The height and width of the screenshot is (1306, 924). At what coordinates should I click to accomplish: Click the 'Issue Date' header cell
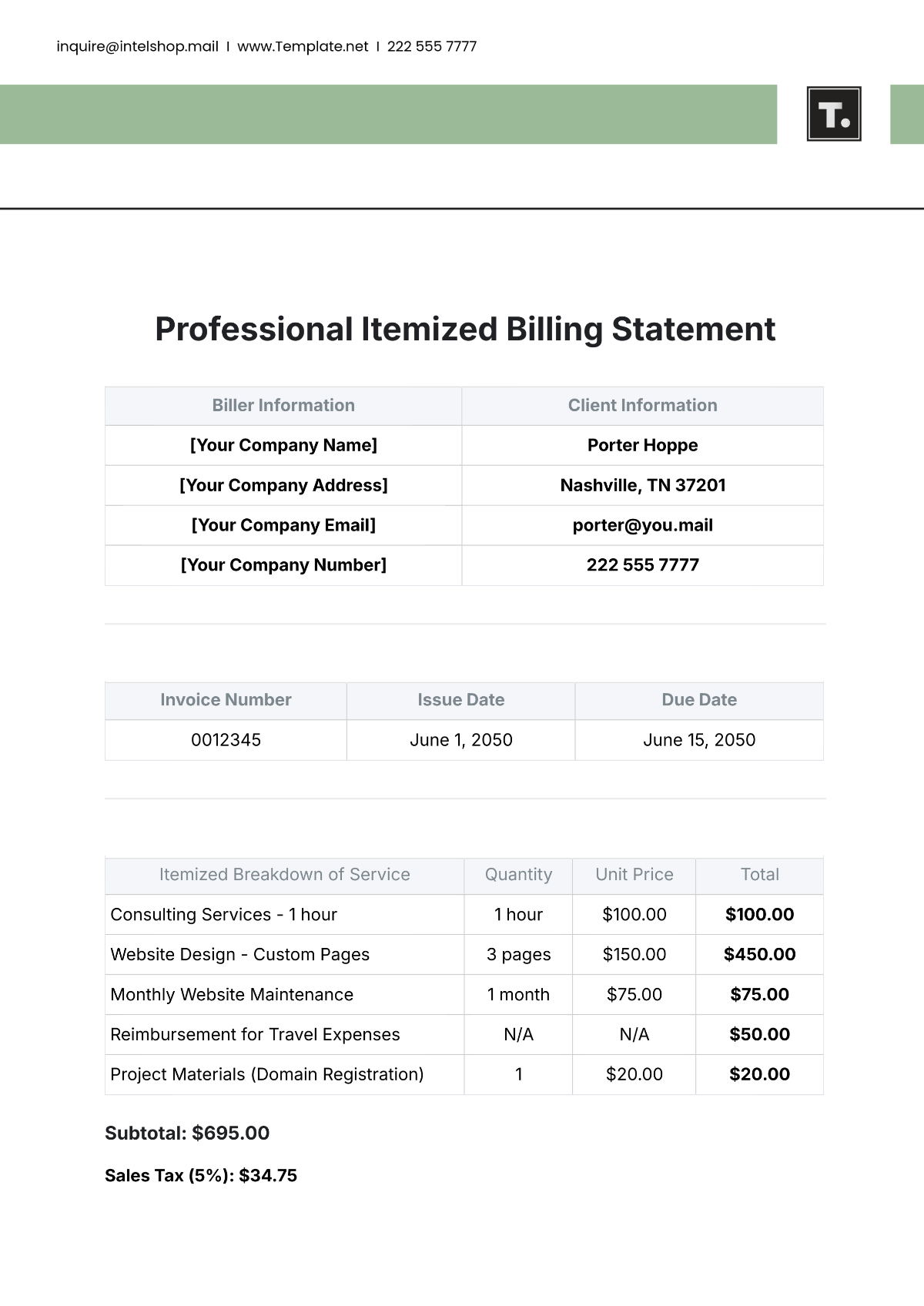pos(461,700)
